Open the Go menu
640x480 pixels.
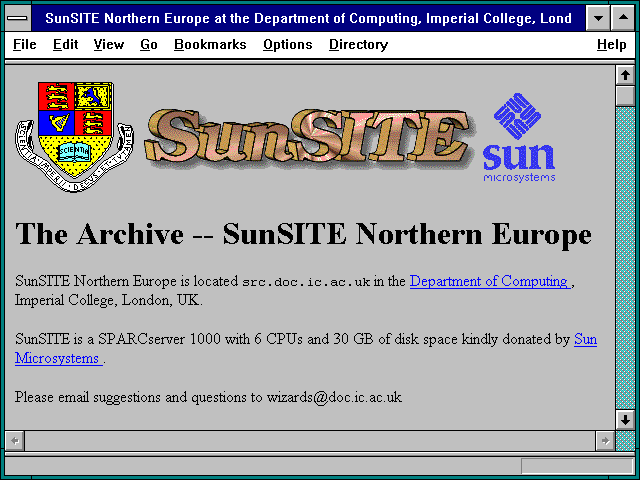click(x=149, y=44)
